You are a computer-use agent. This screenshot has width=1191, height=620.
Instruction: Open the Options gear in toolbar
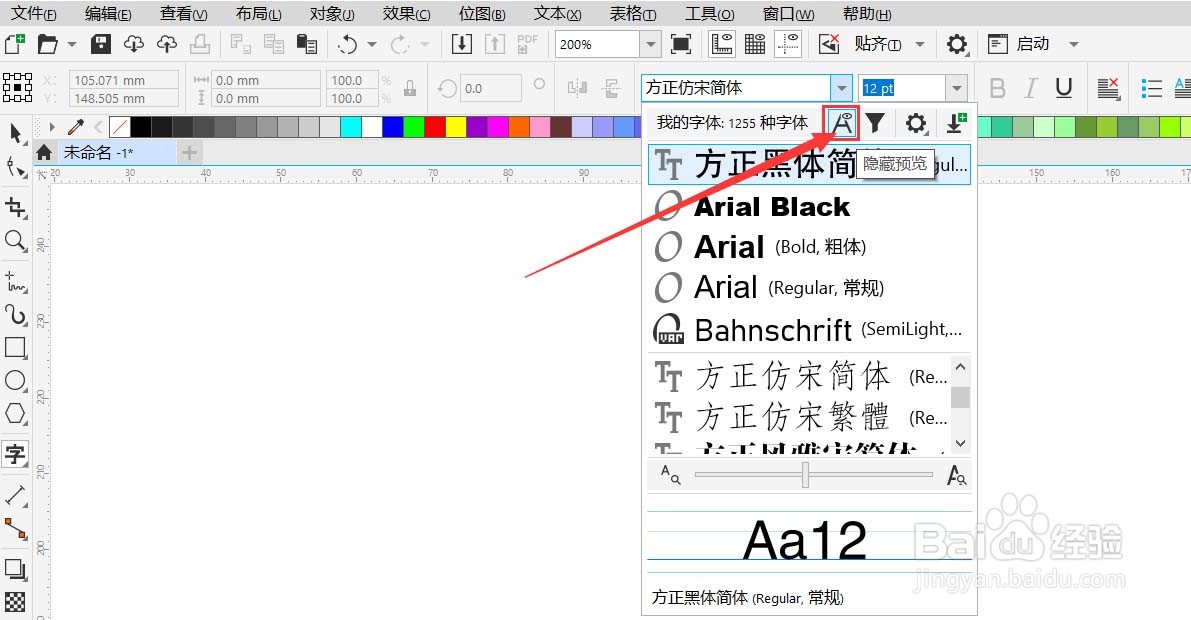[x=956, y=44]
